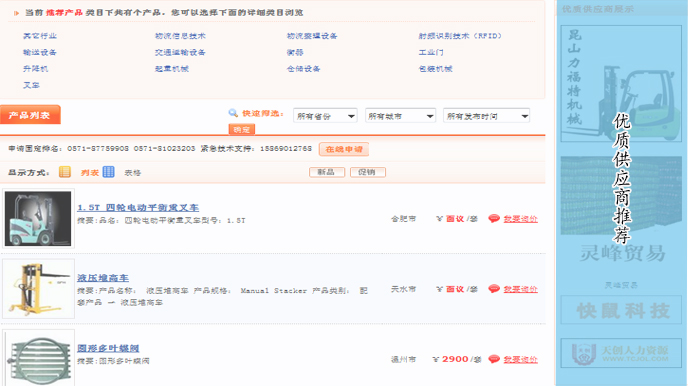This screenshot has width=688, height=386.
Task: Open the round multi-blade valve thumbnail
Action: [x=38, y=359]
